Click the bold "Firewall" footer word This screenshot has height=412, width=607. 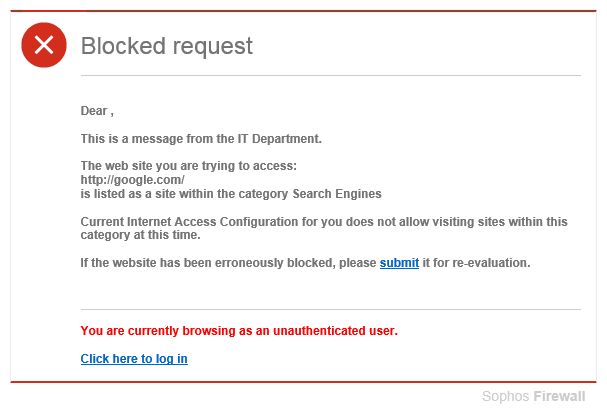click(x=559, y=396)
